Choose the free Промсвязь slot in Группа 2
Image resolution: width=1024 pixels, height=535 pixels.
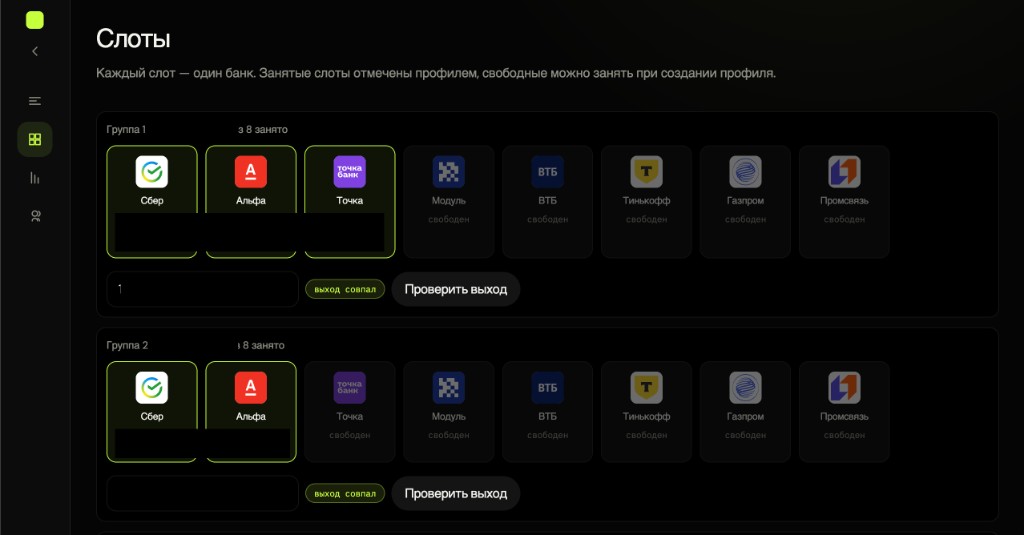(x=844, y=412)
